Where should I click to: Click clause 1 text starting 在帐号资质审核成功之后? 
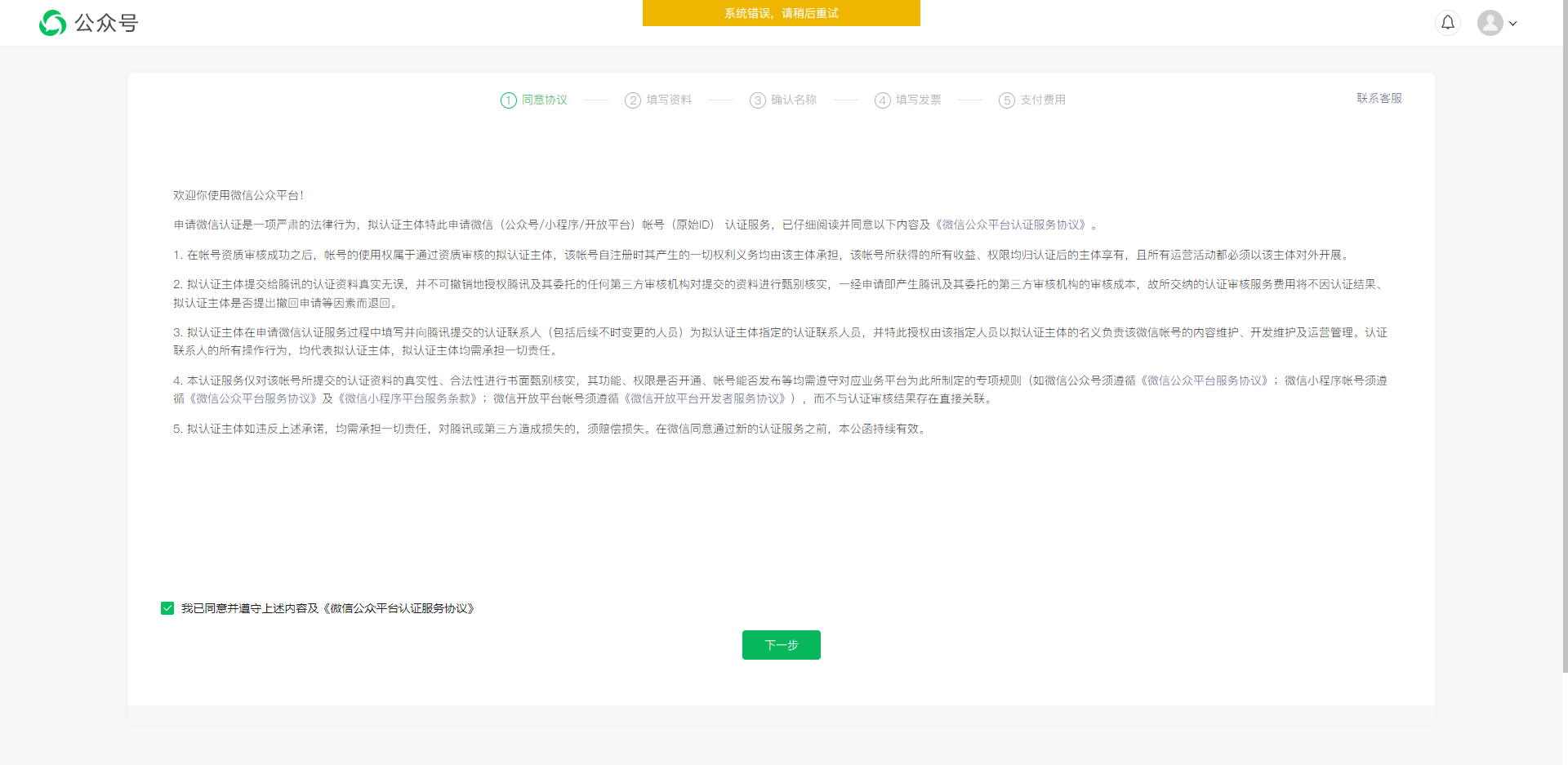(763, 255)
